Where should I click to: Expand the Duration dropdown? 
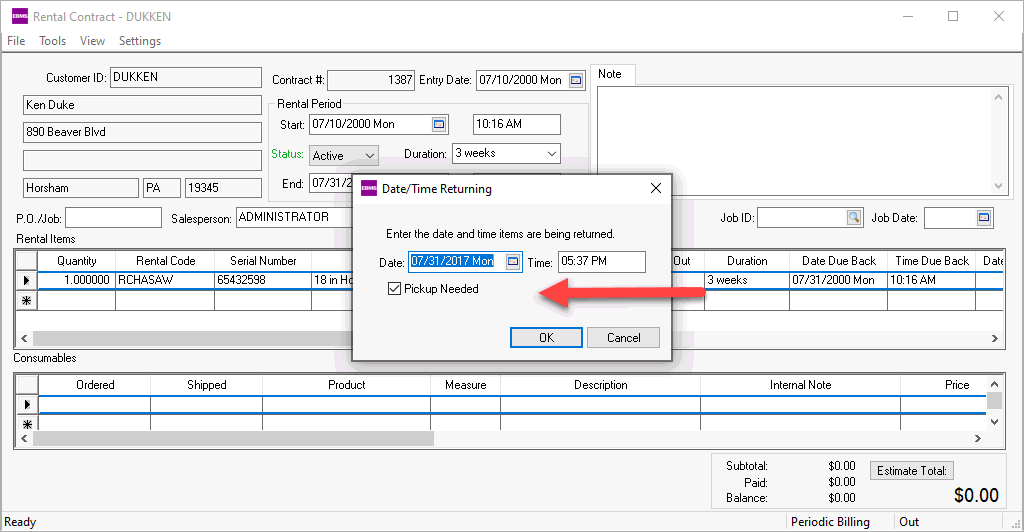pos(552,153)
